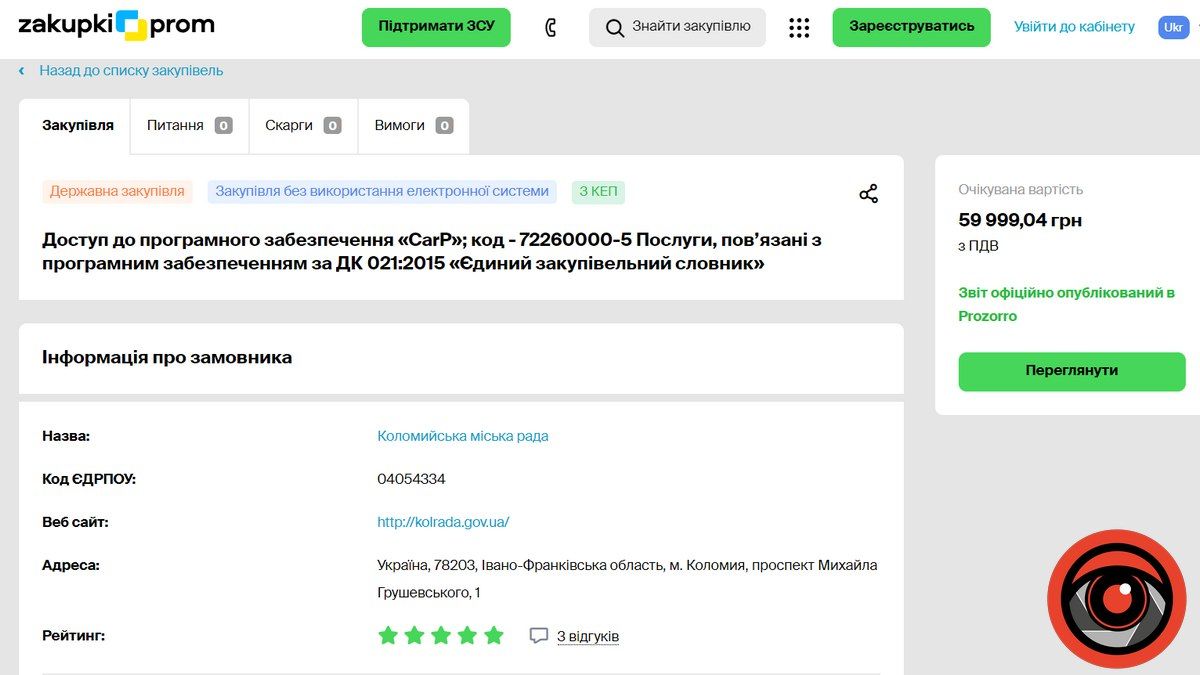Screen dimensions: 1200x675
Task: Open the Коломийська міська рада link
Action: click(461, 435)
